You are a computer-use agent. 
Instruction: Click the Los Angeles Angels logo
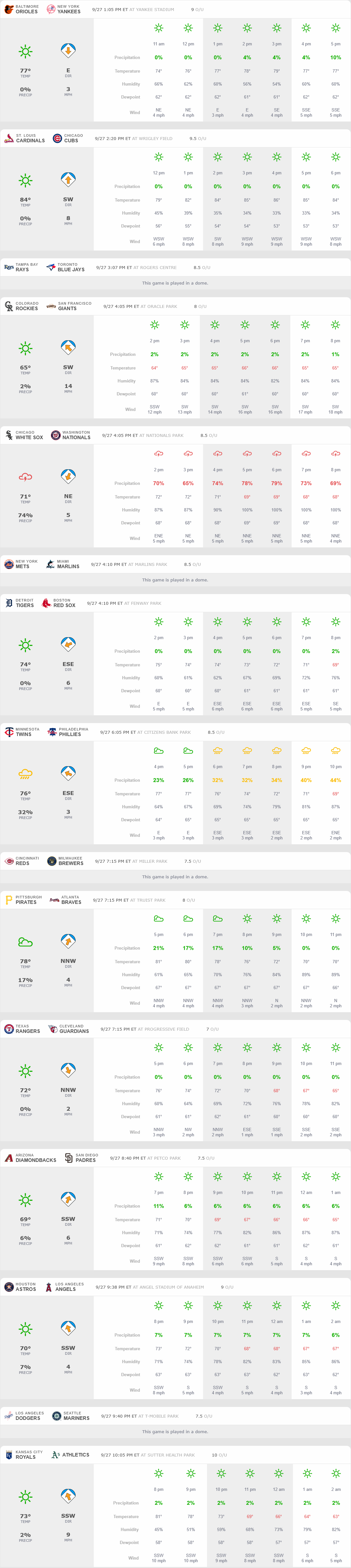pos(49,1287)
